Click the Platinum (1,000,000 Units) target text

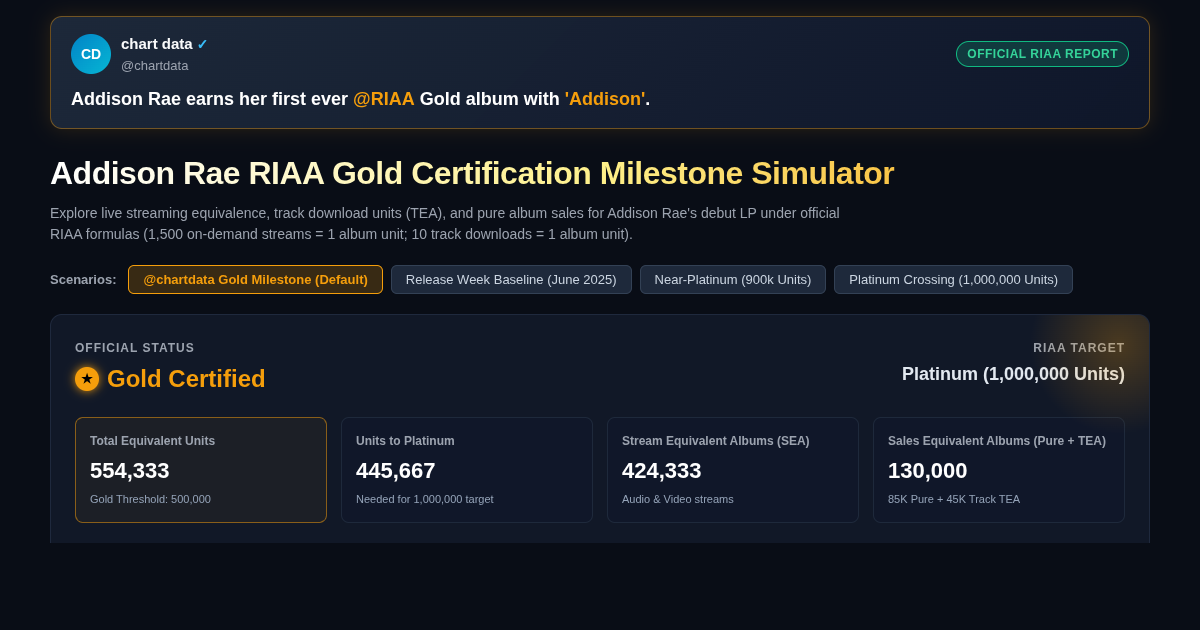pos(1013,374)
